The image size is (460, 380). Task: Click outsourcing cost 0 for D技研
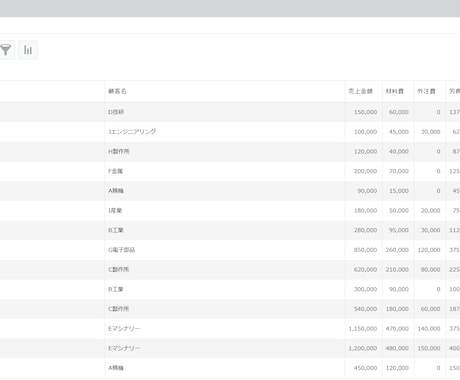pos(438,112)
